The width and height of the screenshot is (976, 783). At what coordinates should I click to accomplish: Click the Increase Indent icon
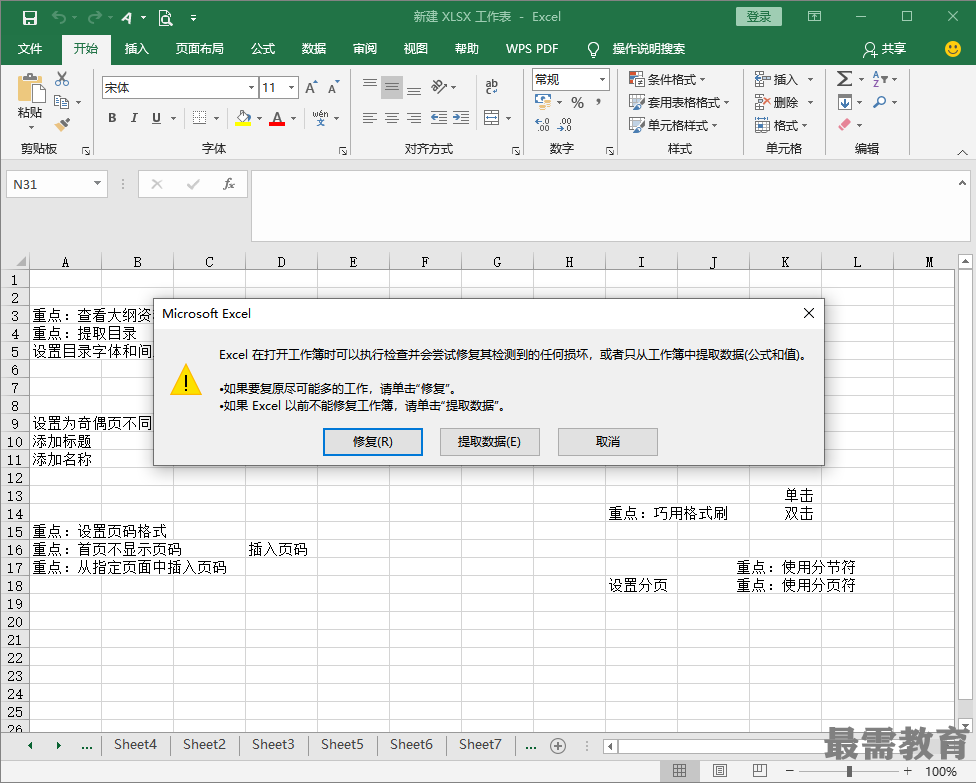click(x=461, y=118)
